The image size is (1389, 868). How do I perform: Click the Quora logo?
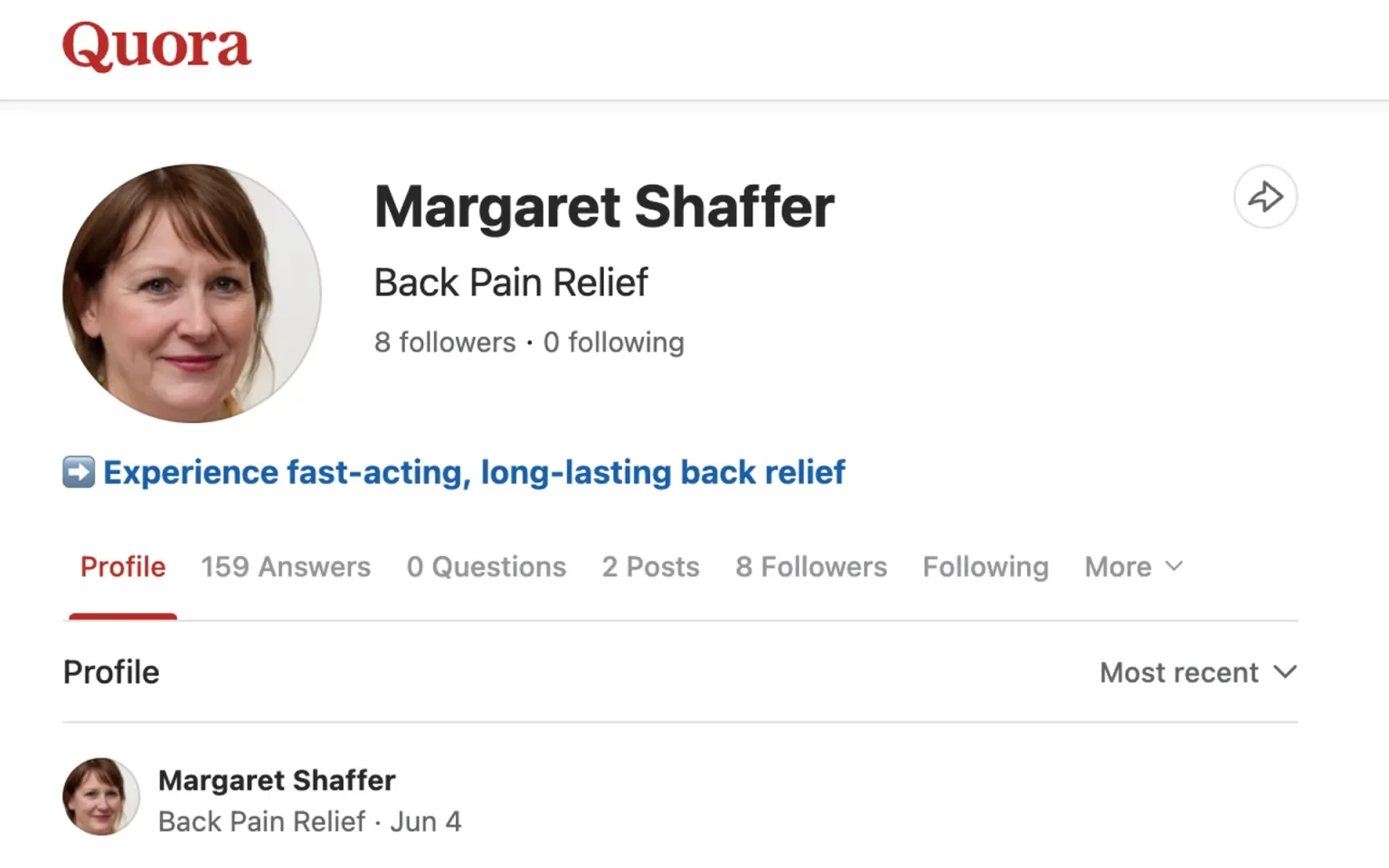[x=156, y=46]
